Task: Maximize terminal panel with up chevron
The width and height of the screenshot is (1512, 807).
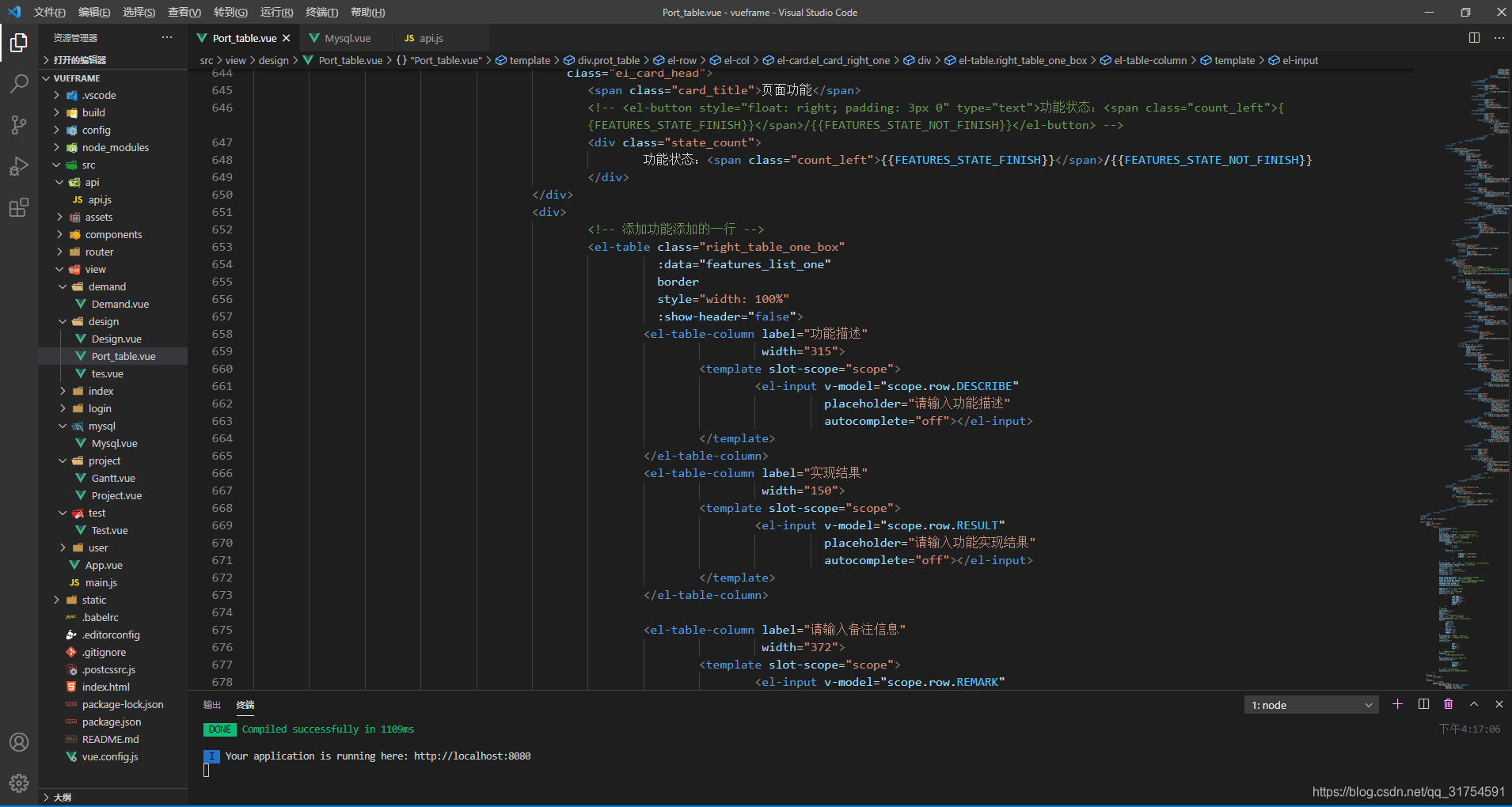Action: [1474, 704]
